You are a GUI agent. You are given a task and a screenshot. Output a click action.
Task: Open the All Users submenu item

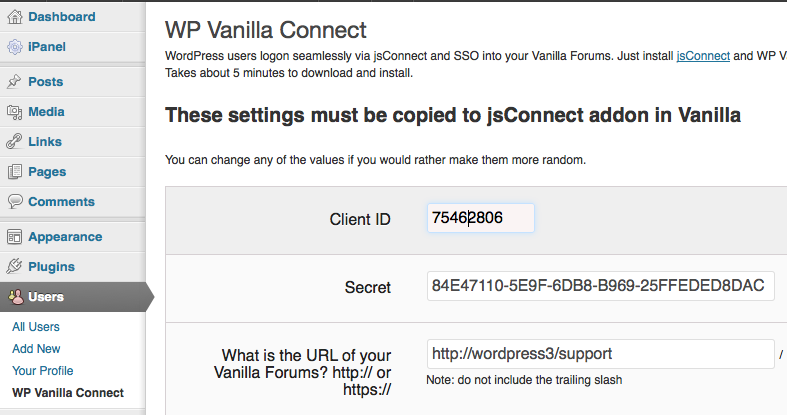click(36, 327)
